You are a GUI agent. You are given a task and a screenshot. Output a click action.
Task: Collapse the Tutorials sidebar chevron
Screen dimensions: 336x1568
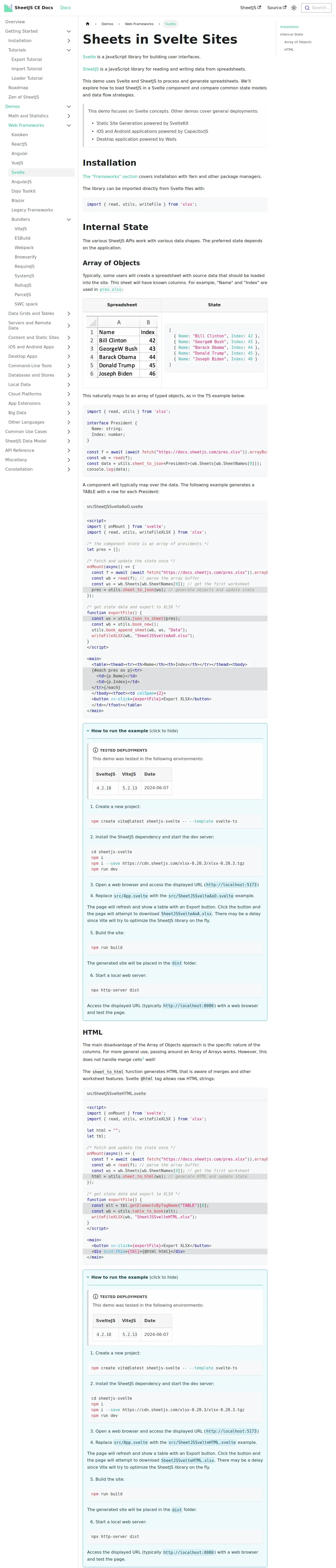68,50
